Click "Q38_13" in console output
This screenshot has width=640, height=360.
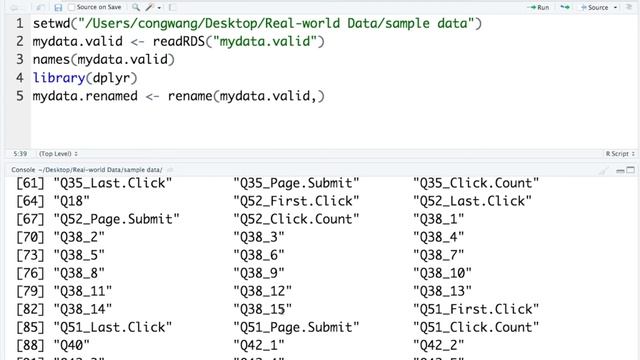pyautogui.click(x=442, y=291)
